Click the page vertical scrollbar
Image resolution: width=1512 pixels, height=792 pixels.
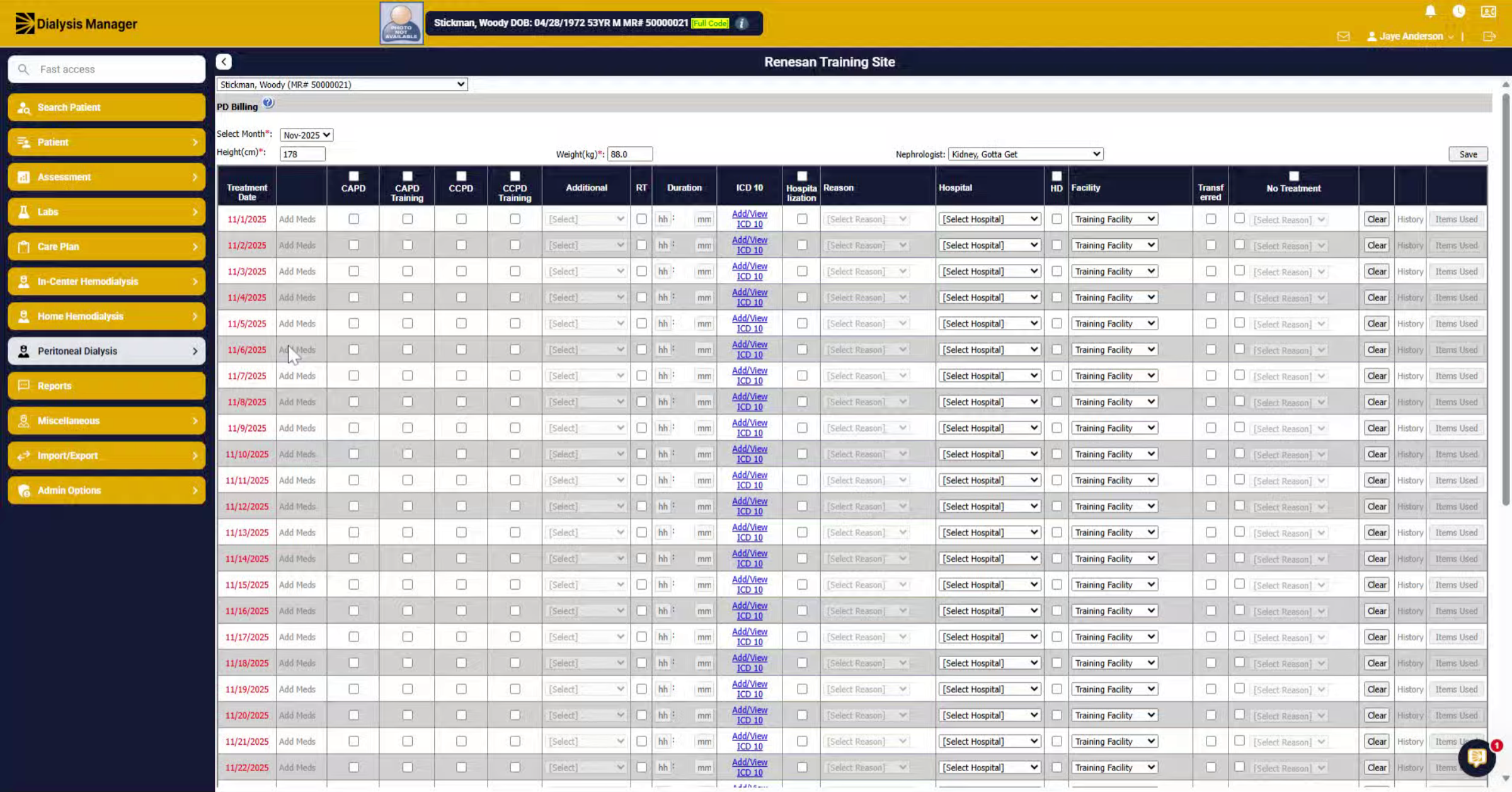[1505, 299]
